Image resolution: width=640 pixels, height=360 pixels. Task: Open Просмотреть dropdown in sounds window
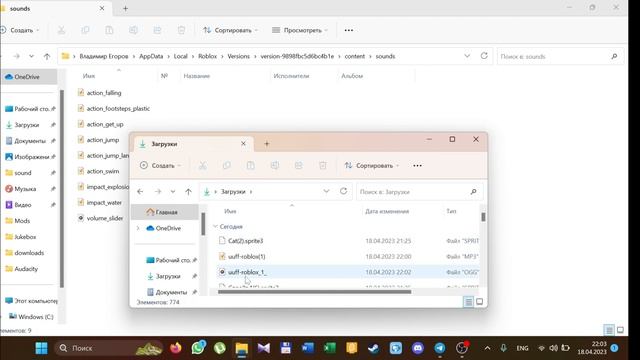[x=300, y=30]
